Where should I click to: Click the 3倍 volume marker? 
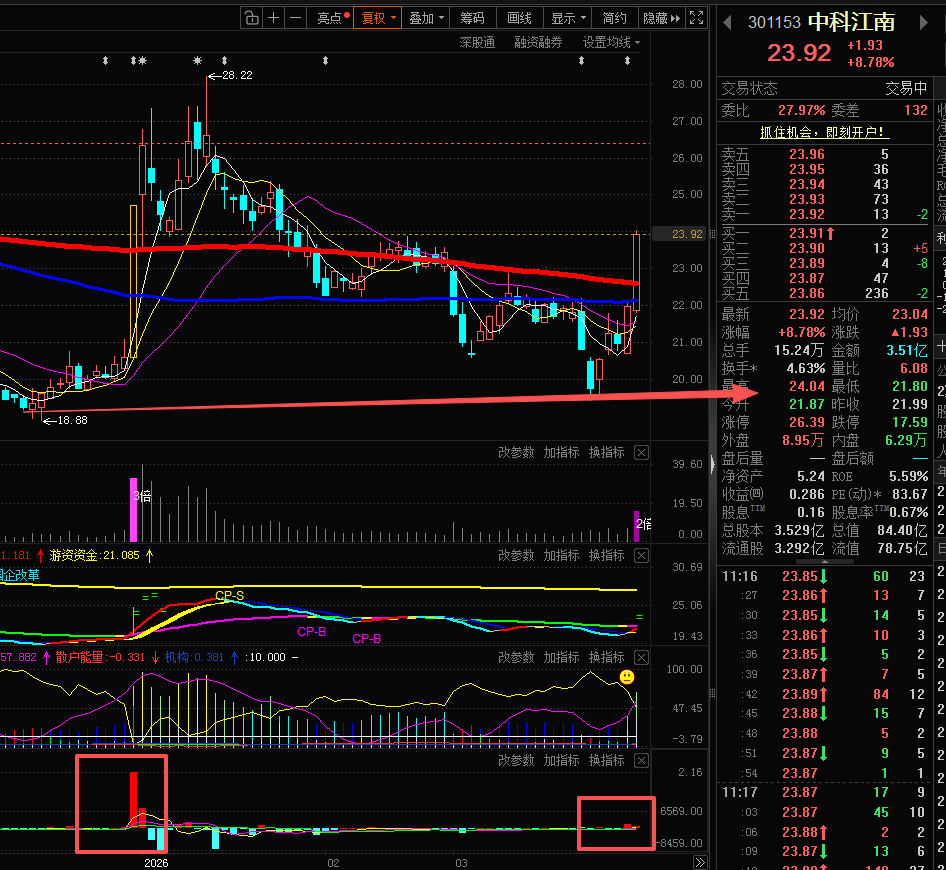click(142, 497)
